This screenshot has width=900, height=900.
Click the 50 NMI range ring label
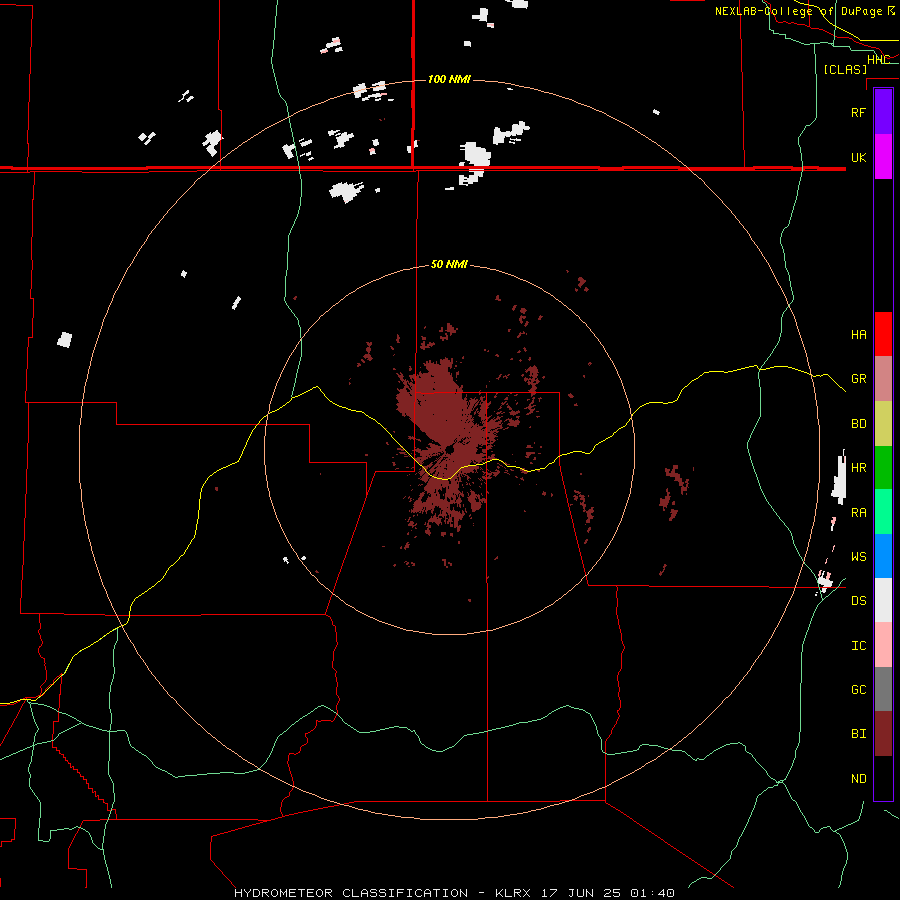[x=449, y=265]
